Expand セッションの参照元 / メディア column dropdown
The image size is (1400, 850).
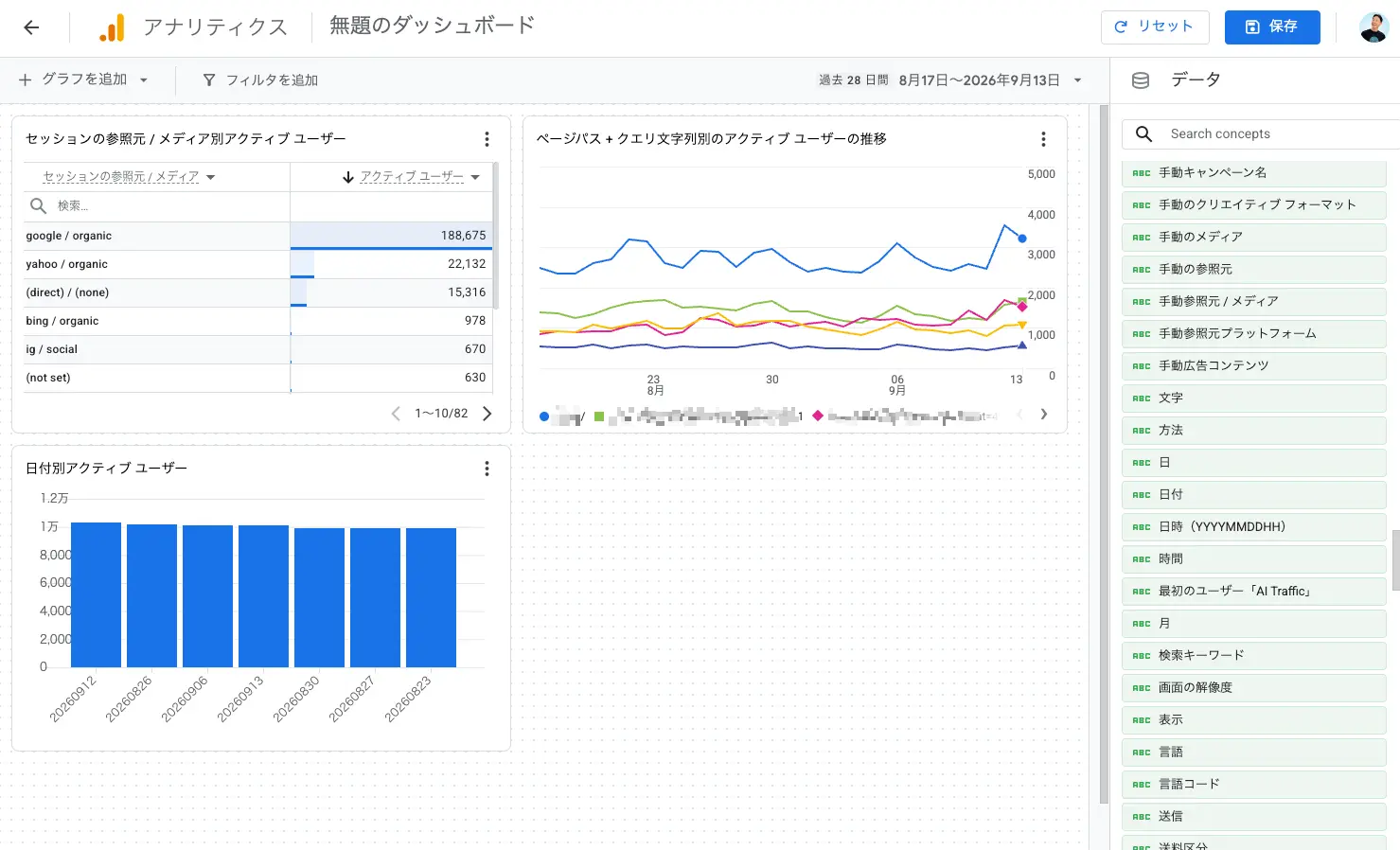tap(210, 177)
